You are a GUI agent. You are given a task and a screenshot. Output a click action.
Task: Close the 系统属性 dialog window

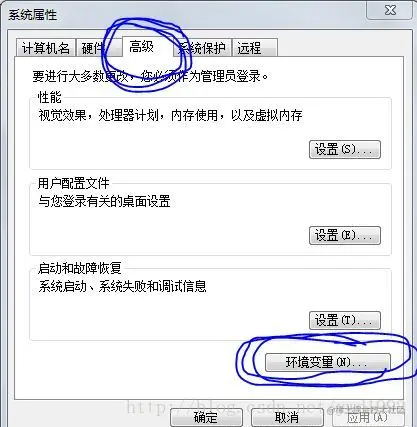click(390, 10)
